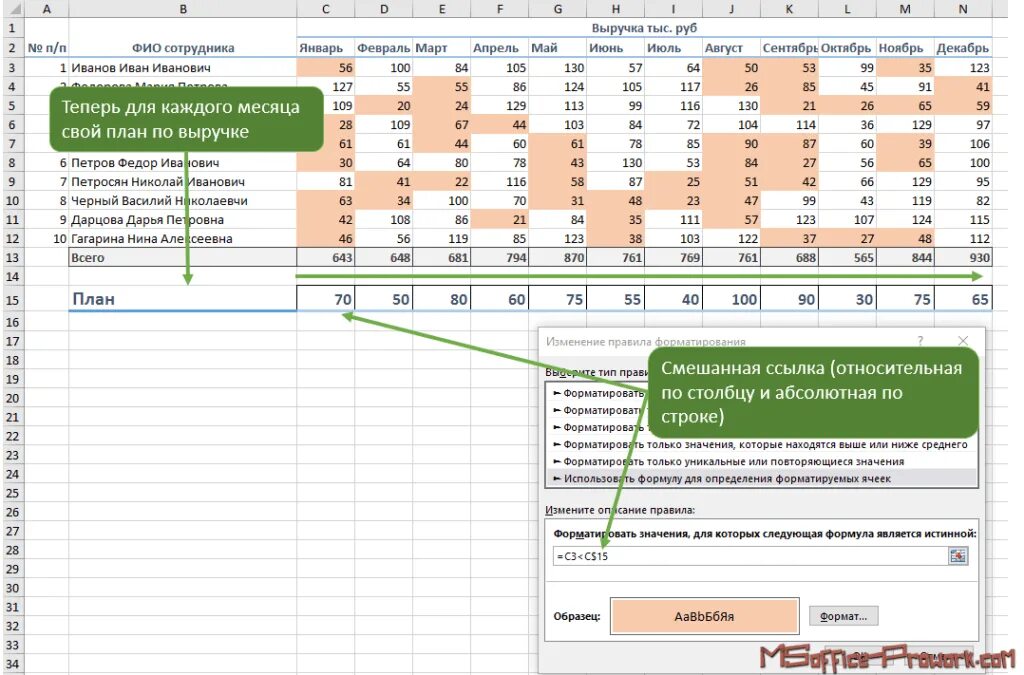Select column C header
The height and width of the screenshot is (675, 1024).
tap(325, 9)
